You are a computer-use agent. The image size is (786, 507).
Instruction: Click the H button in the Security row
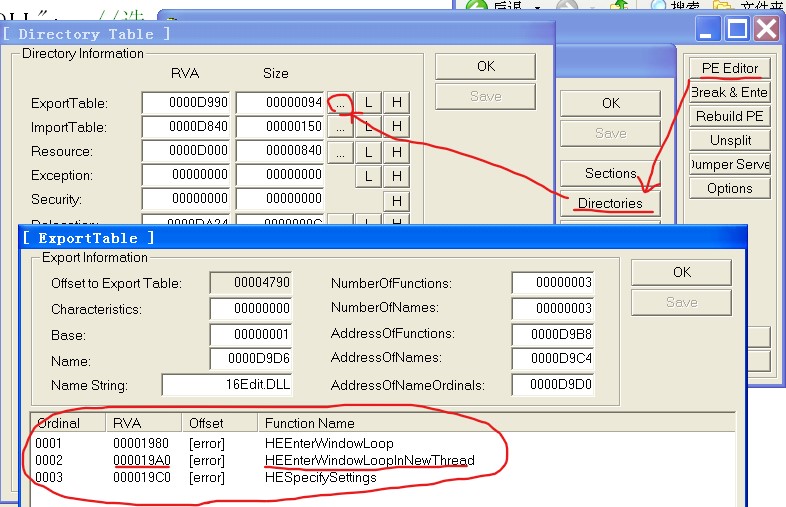coord(397,199)
